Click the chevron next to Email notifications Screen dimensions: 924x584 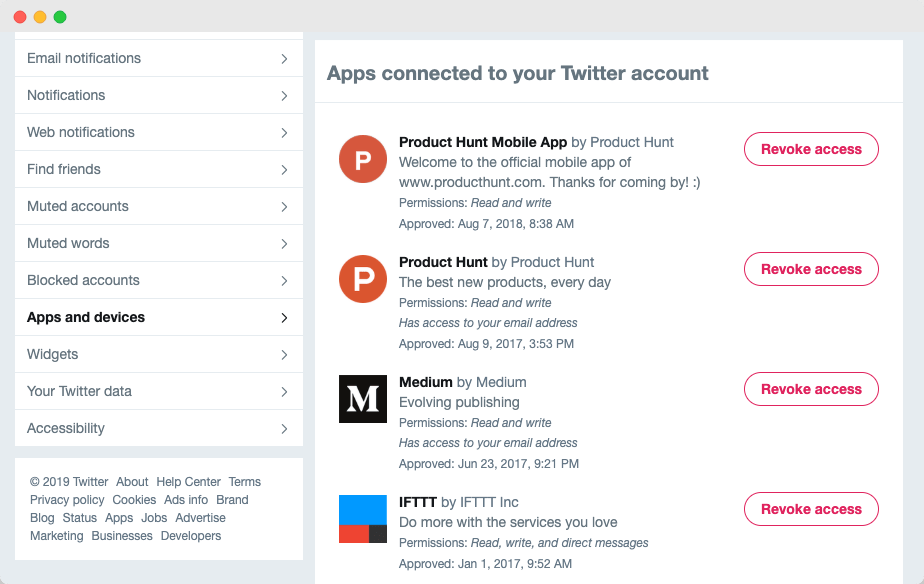coord(284,59)
